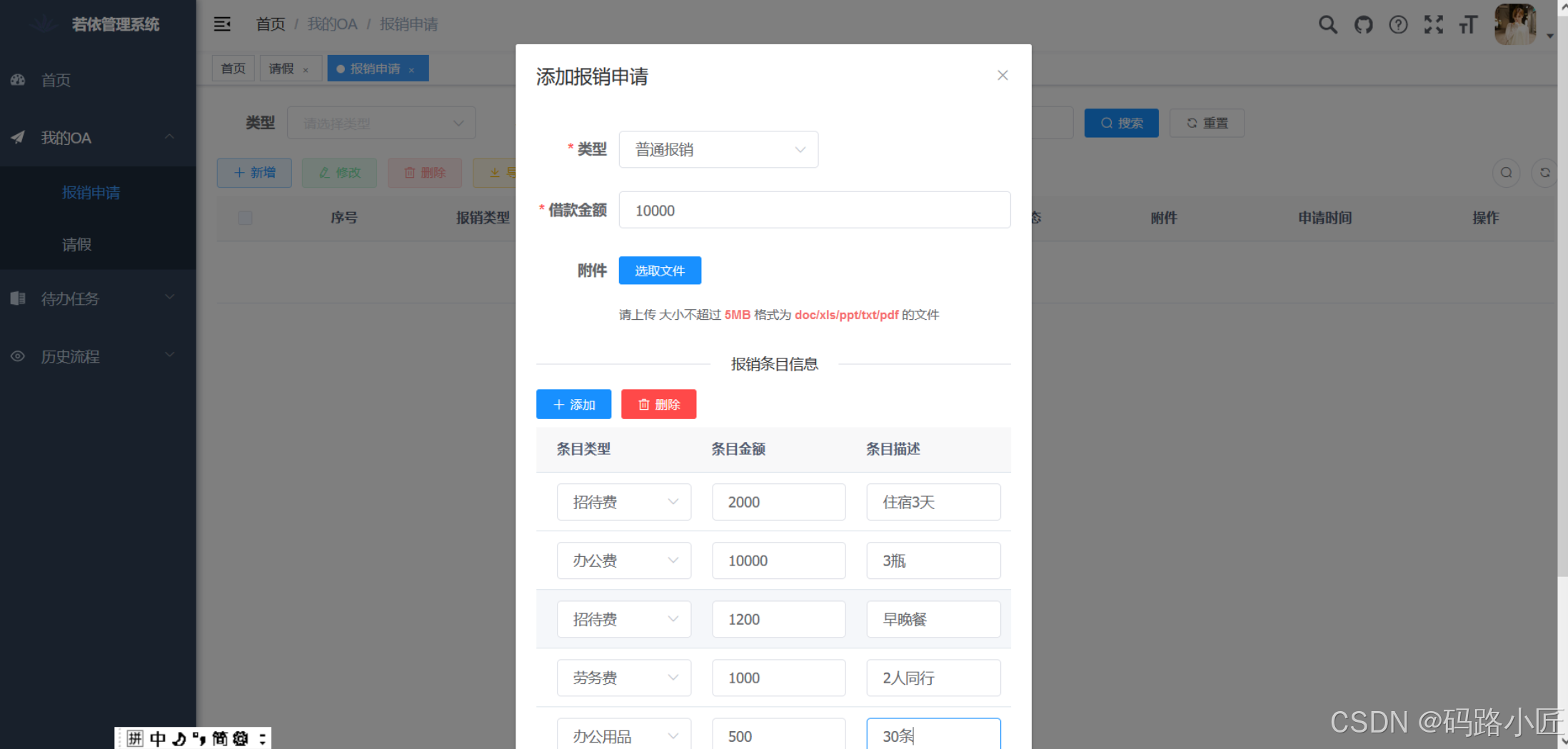
Task: Click the help question mark icon
Action: [1398, 24]
